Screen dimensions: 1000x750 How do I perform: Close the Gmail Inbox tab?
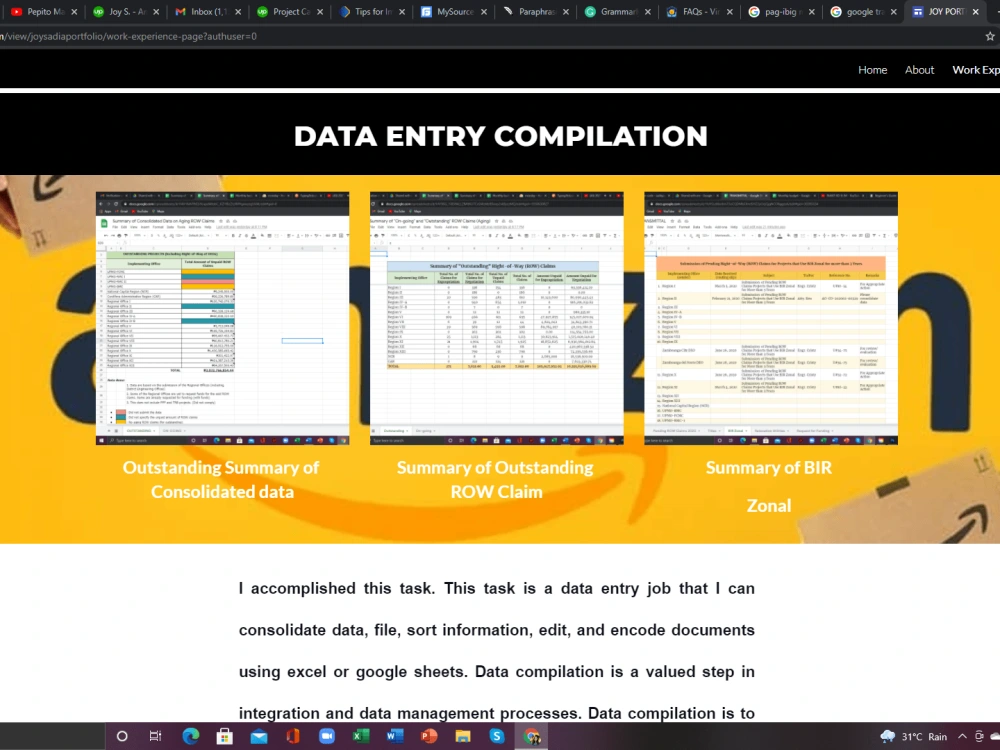click(238, 11)
